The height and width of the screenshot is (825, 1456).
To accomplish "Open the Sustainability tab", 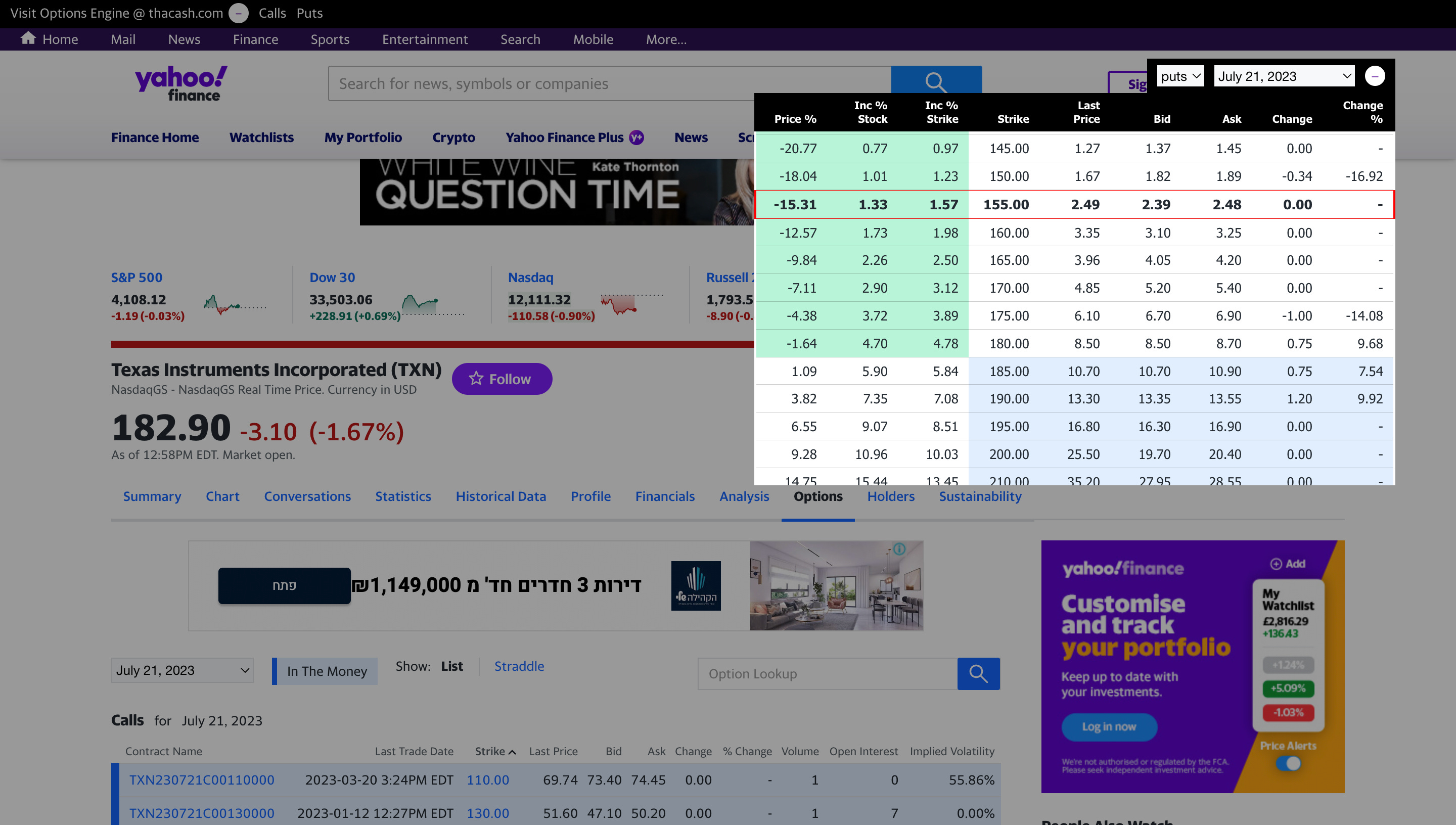I will (x=980, y=496).
